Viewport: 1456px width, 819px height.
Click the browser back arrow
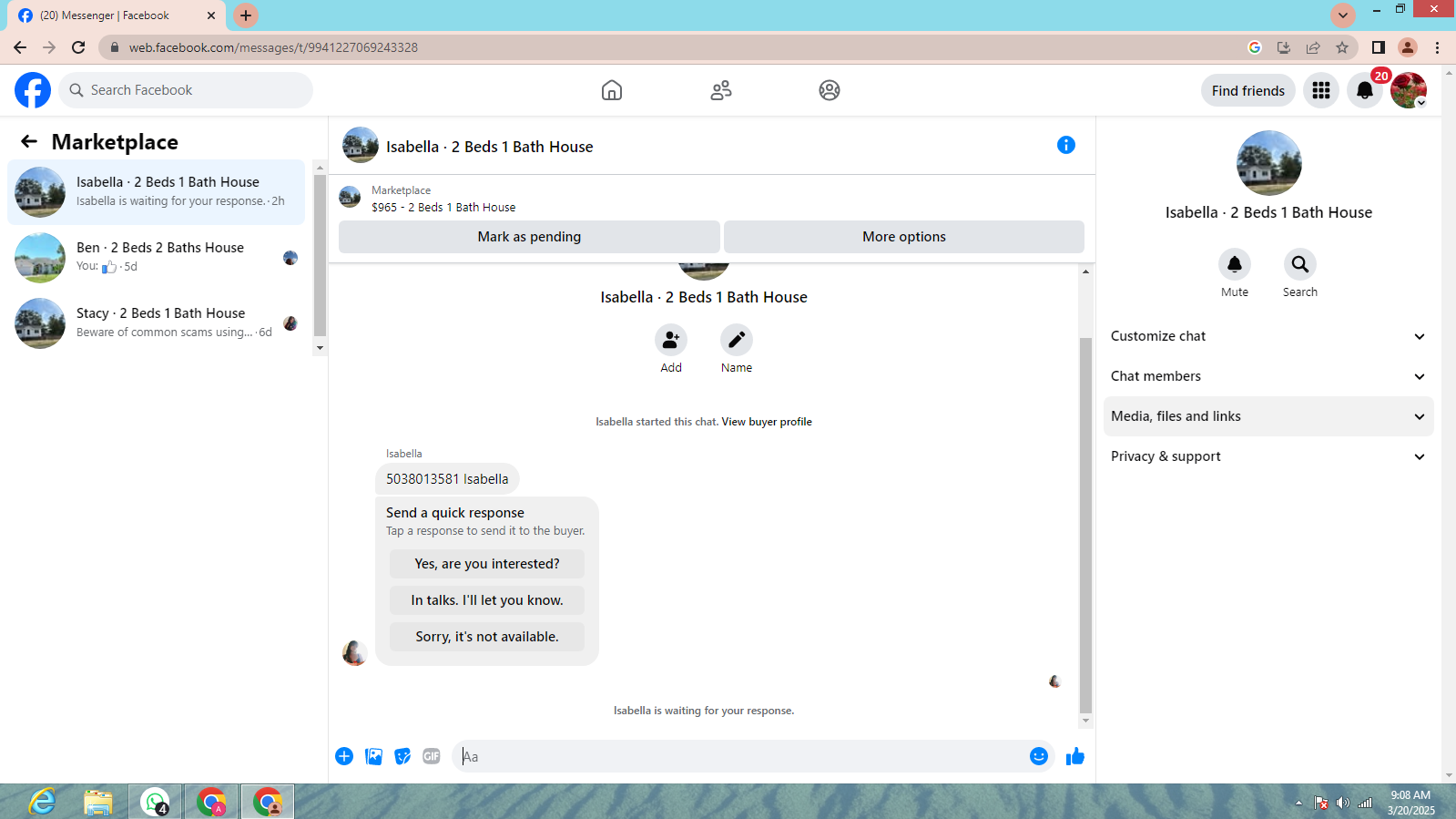point(20,47)
